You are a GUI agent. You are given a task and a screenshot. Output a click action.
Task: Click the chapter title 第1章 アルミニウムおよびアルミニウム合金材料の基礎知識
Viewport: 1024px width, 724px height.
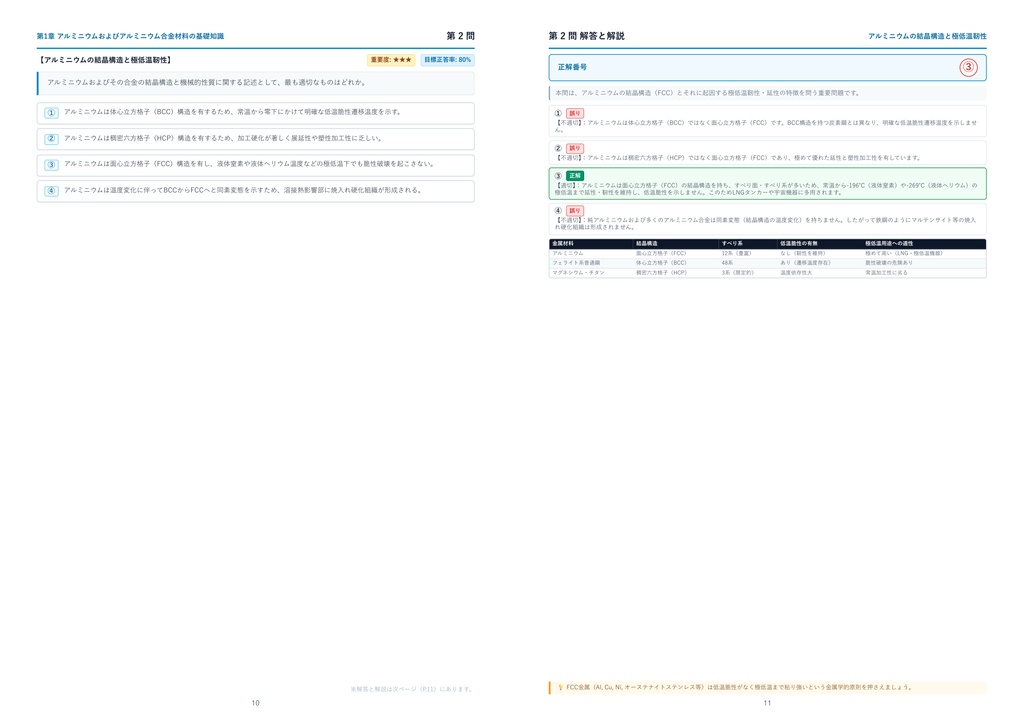pos(130,36)
